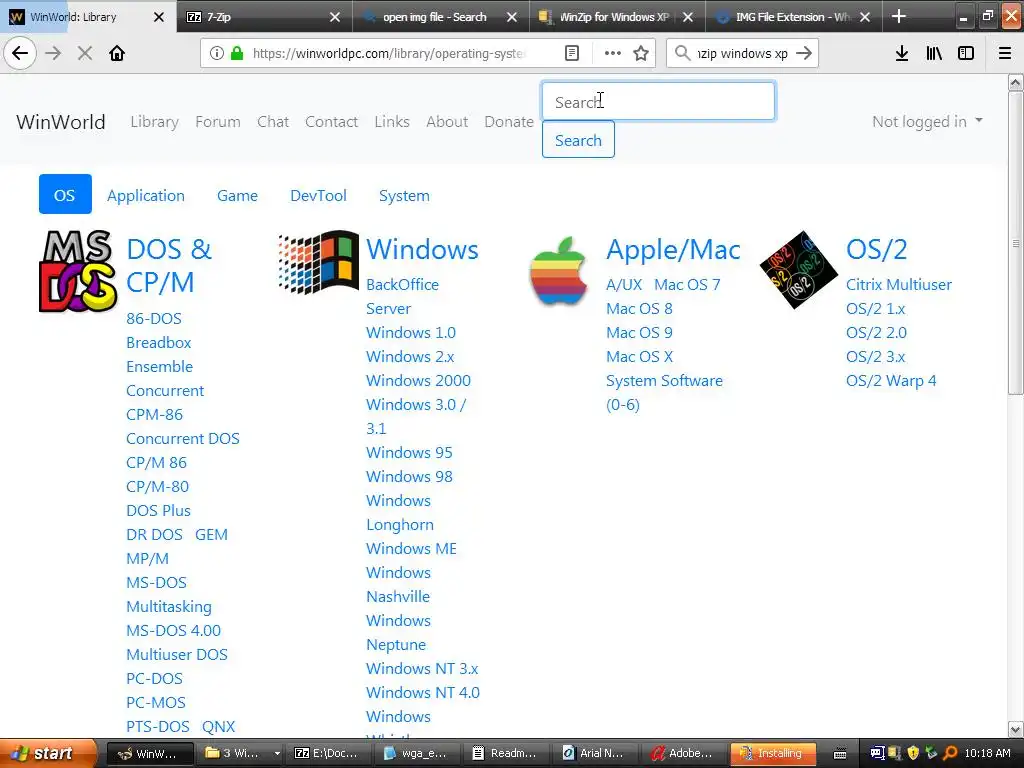This screenshot has height=768, width=1024.
Task: Close the WinZip for Windows XP tab
Action: [x=688, y=17]
